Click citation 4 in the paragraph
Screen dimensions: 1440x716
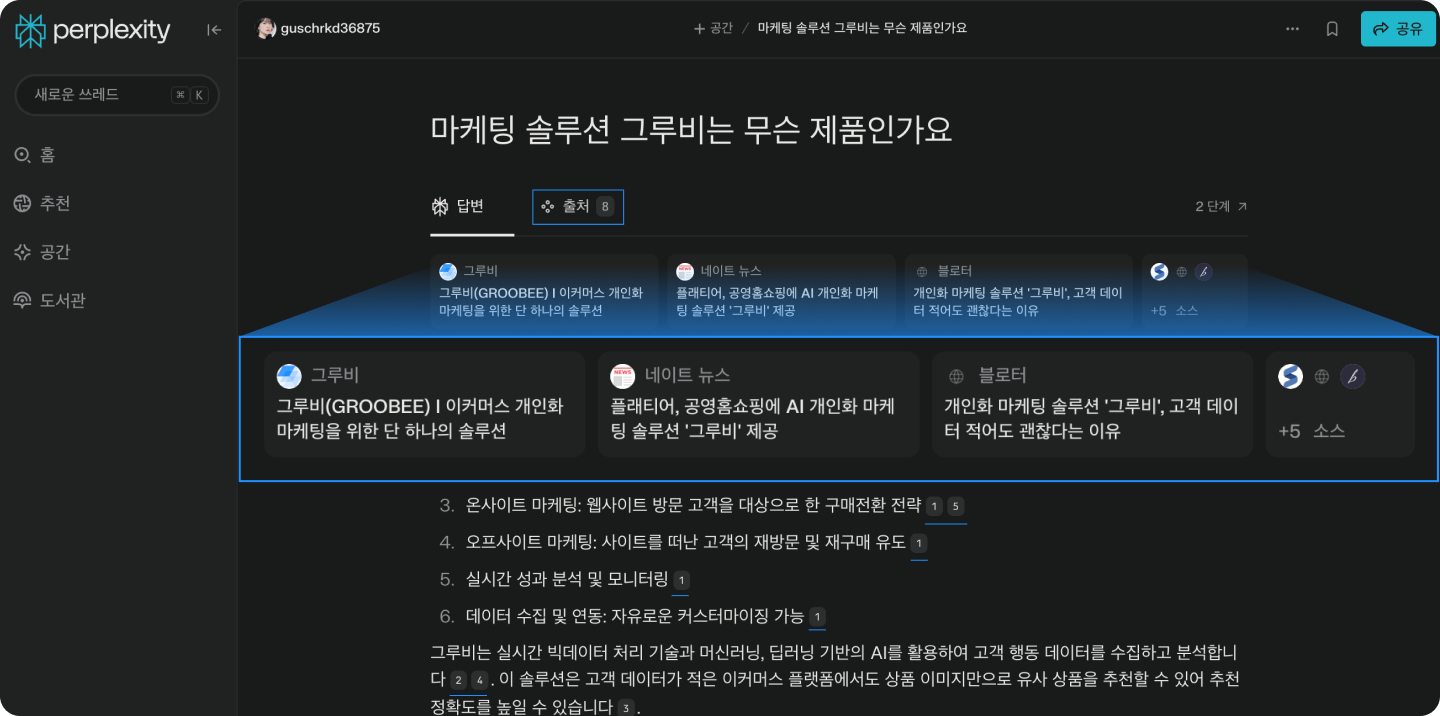(x=479, y=681)
